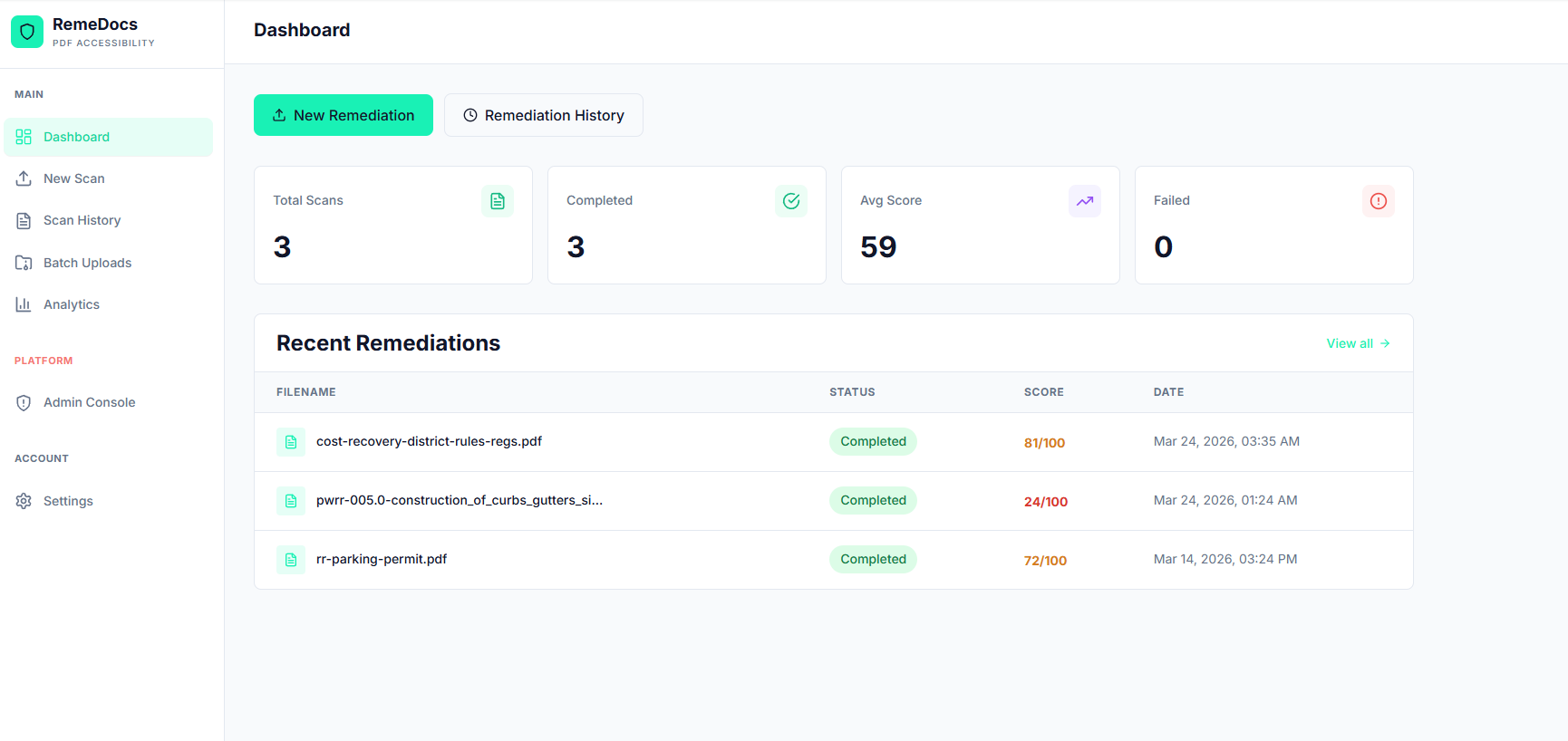Click the Dashboard grid icon in sidebar
This screenshot has width=1568, height=741.
coord(24,137)
